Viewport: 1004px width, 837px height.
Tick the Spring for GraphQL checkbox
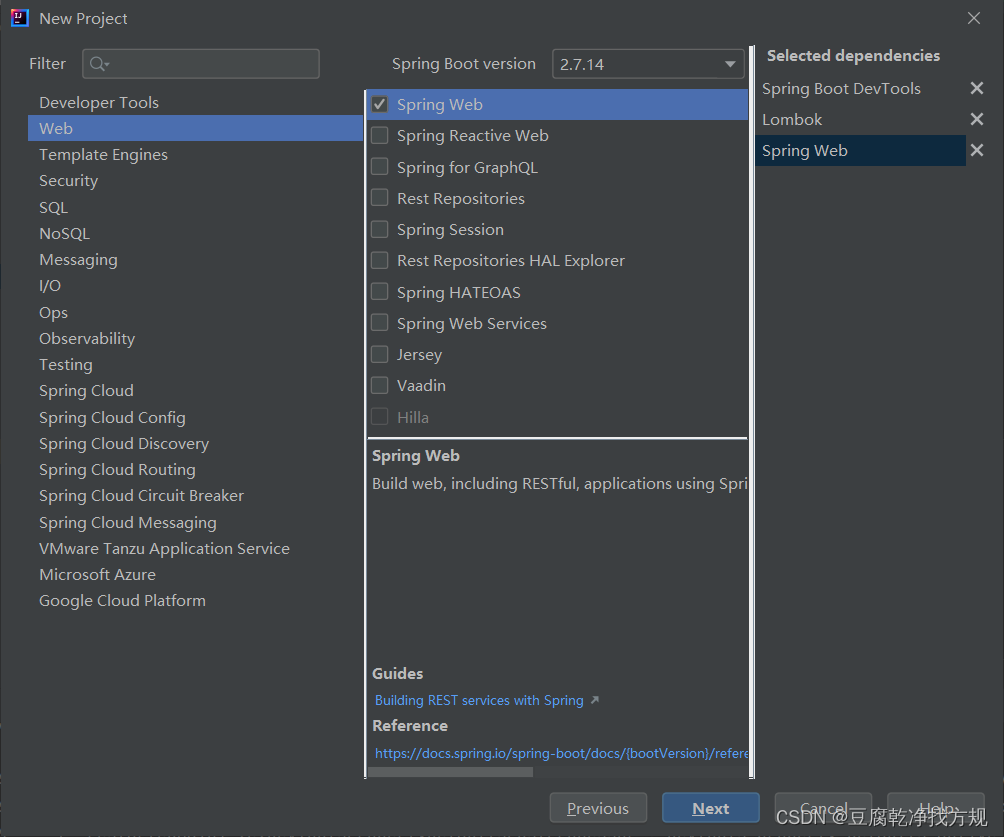380,167
